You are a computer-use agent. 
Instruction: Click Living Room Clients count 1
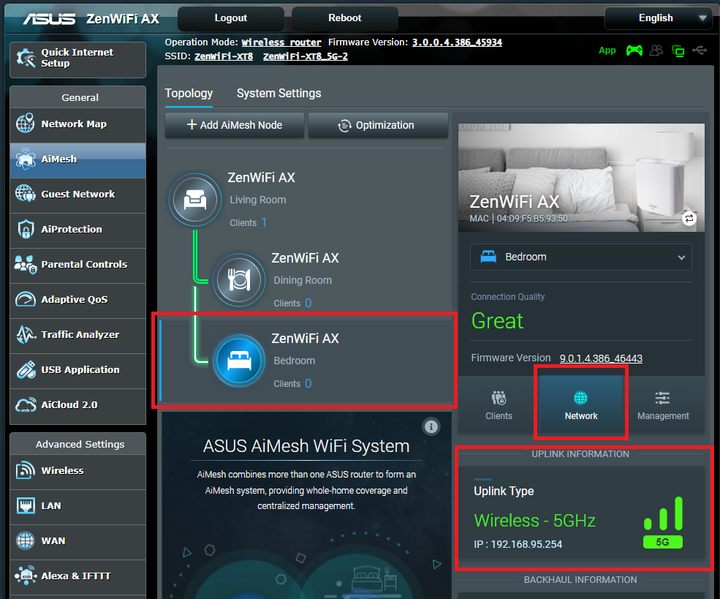click(x=264, y=223)
